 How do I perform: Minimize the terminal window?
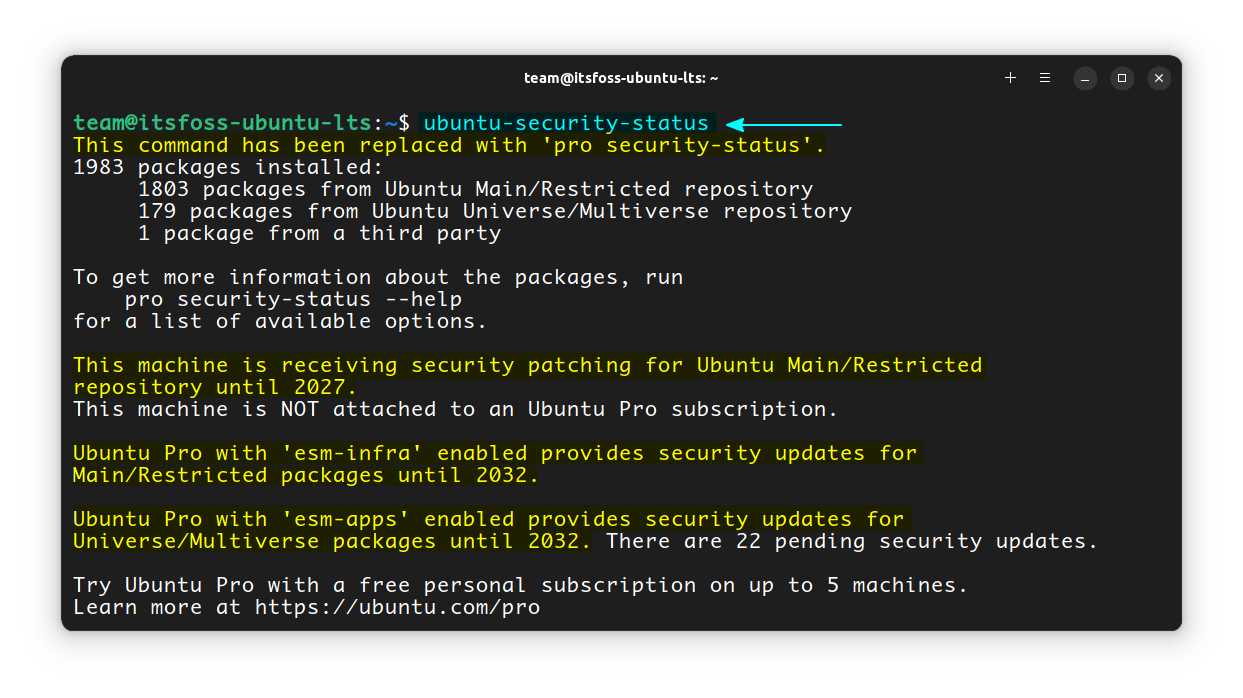(1084, 78)
